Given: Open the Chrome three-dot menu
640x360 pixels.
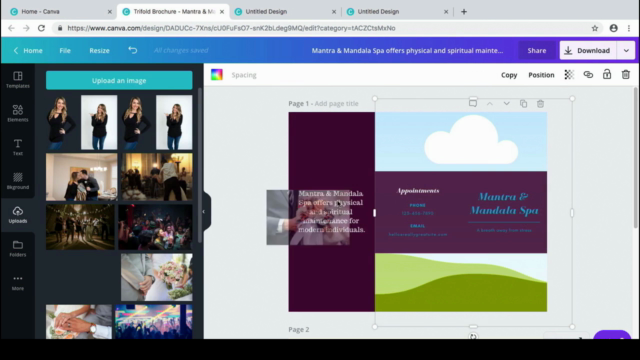Looking at the screenshot, I should tap(629, 28).
